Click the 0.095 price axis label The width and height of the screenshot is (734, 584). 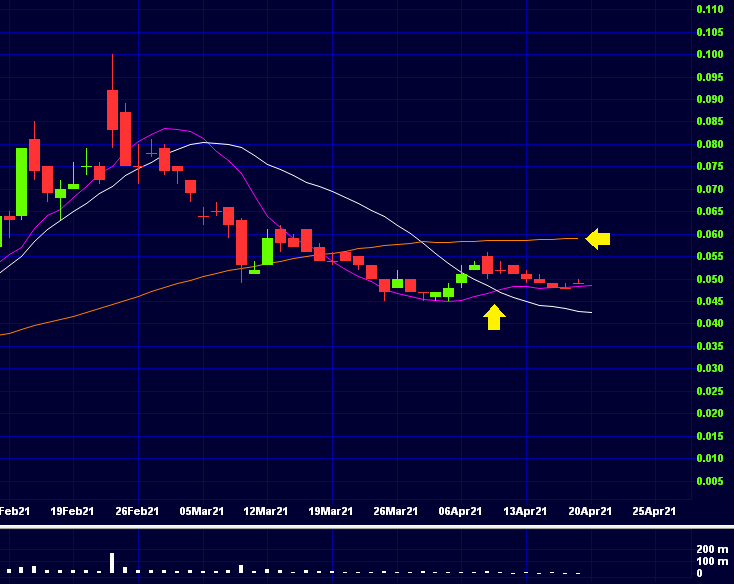pos(710,77)
